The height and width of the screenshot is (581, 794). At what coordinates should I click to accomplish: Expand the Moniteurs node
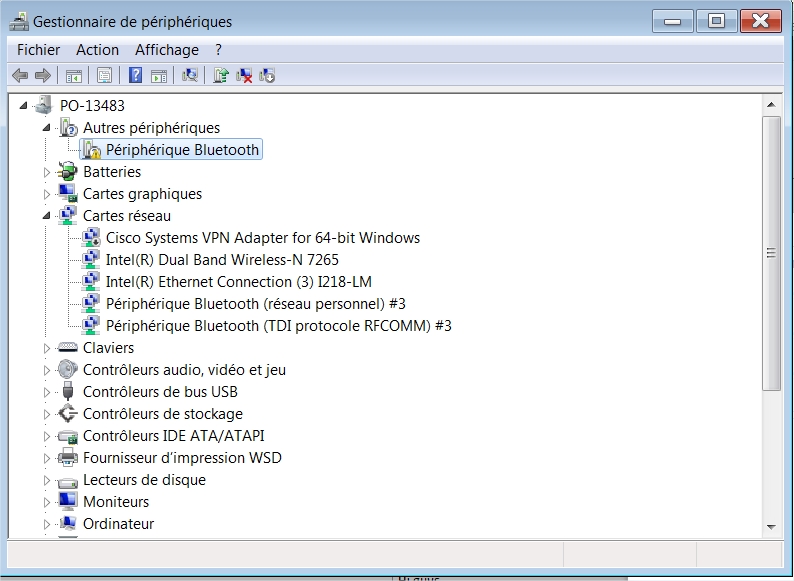coord(47,502)
